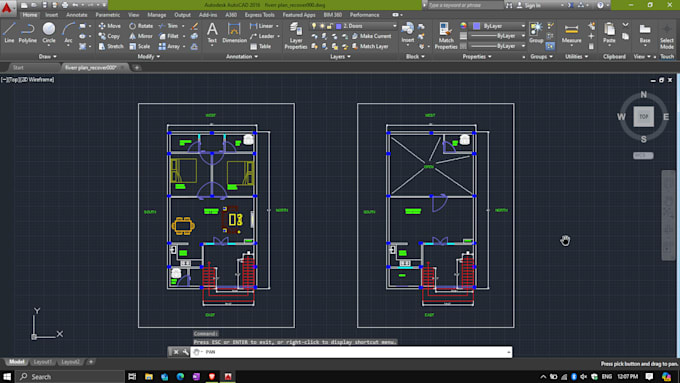Open the Insert ribbon tab
Viewport: 680px width, 383px height.
click(x=52, y=15)
